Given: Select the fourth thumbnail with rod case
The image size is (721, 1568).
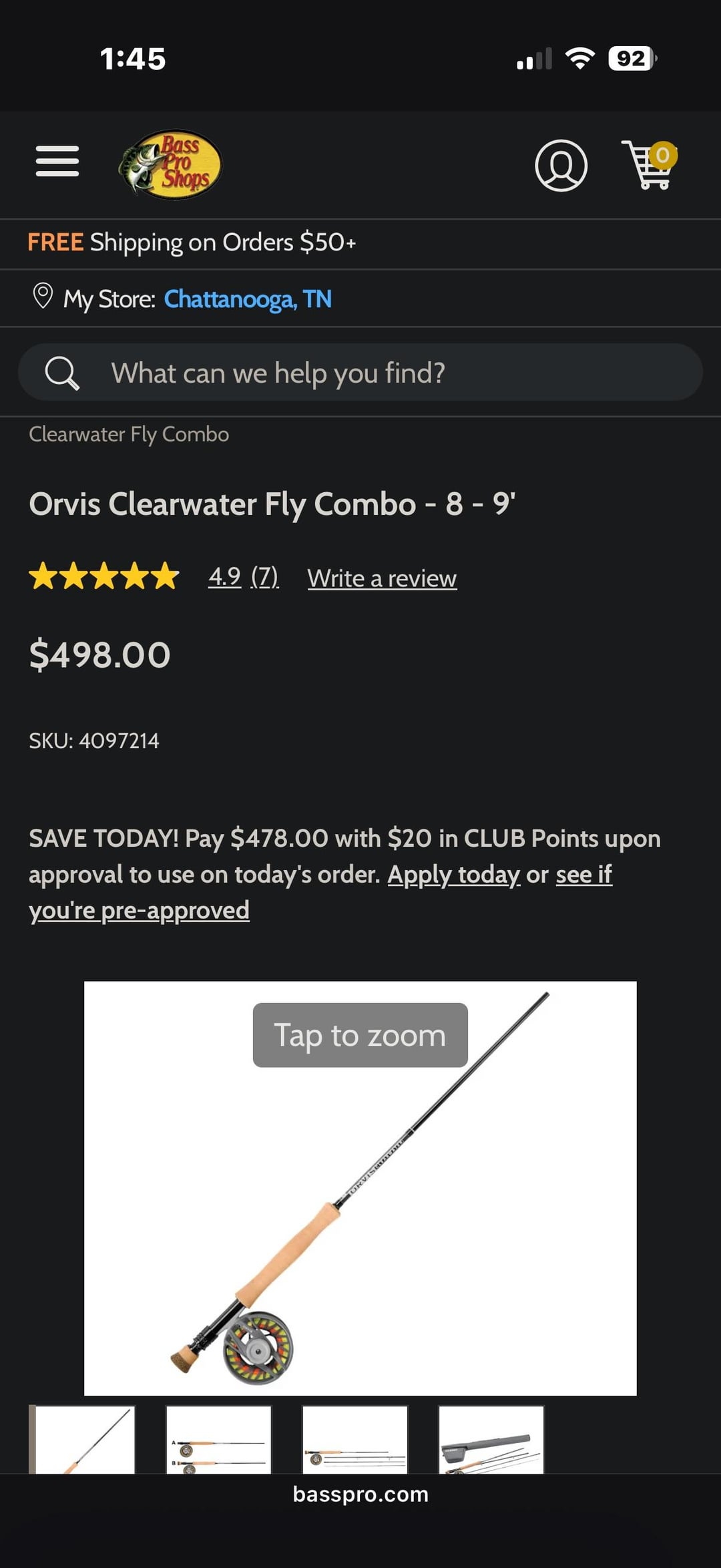Looking at the screenshot, I should (491, 1440).
